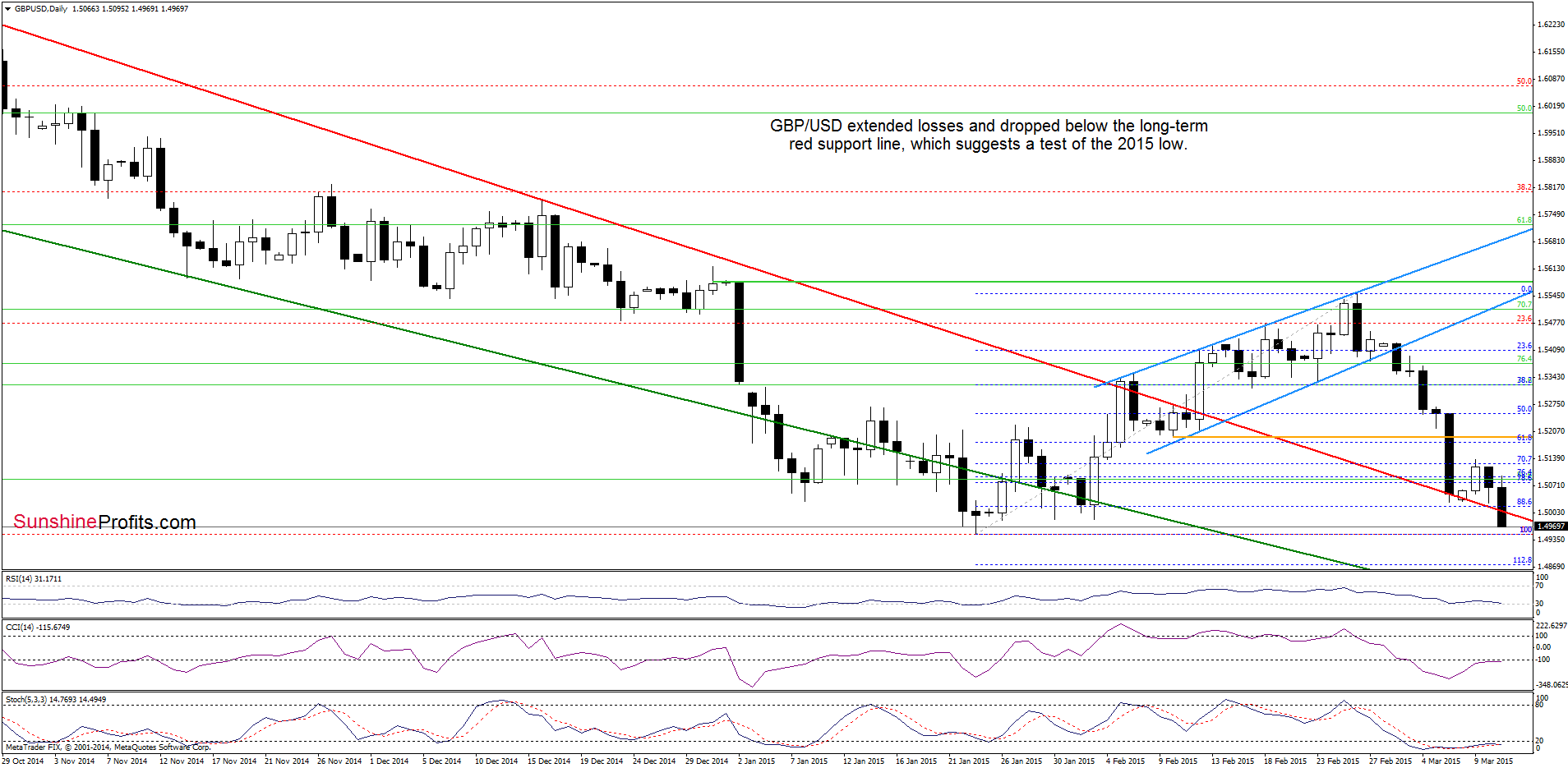This screenshot has height=768, width=1568.
Task: Select the 1.62230 price axis label
Action: 1551,25
